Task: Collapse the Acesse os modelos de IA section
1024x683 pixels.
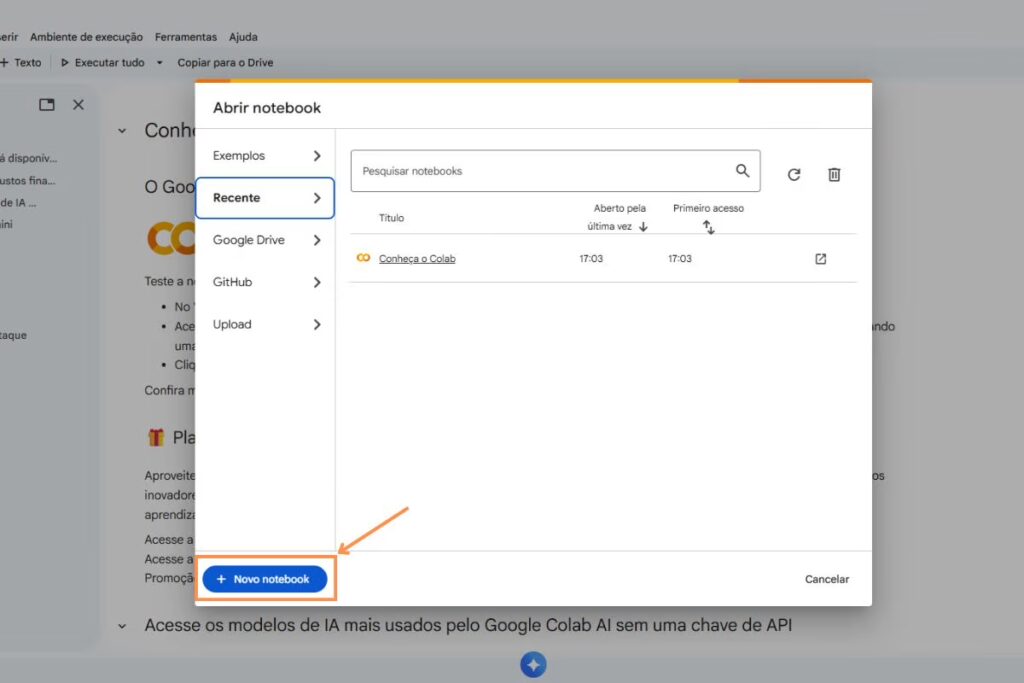Action: [x=122, y=626]
